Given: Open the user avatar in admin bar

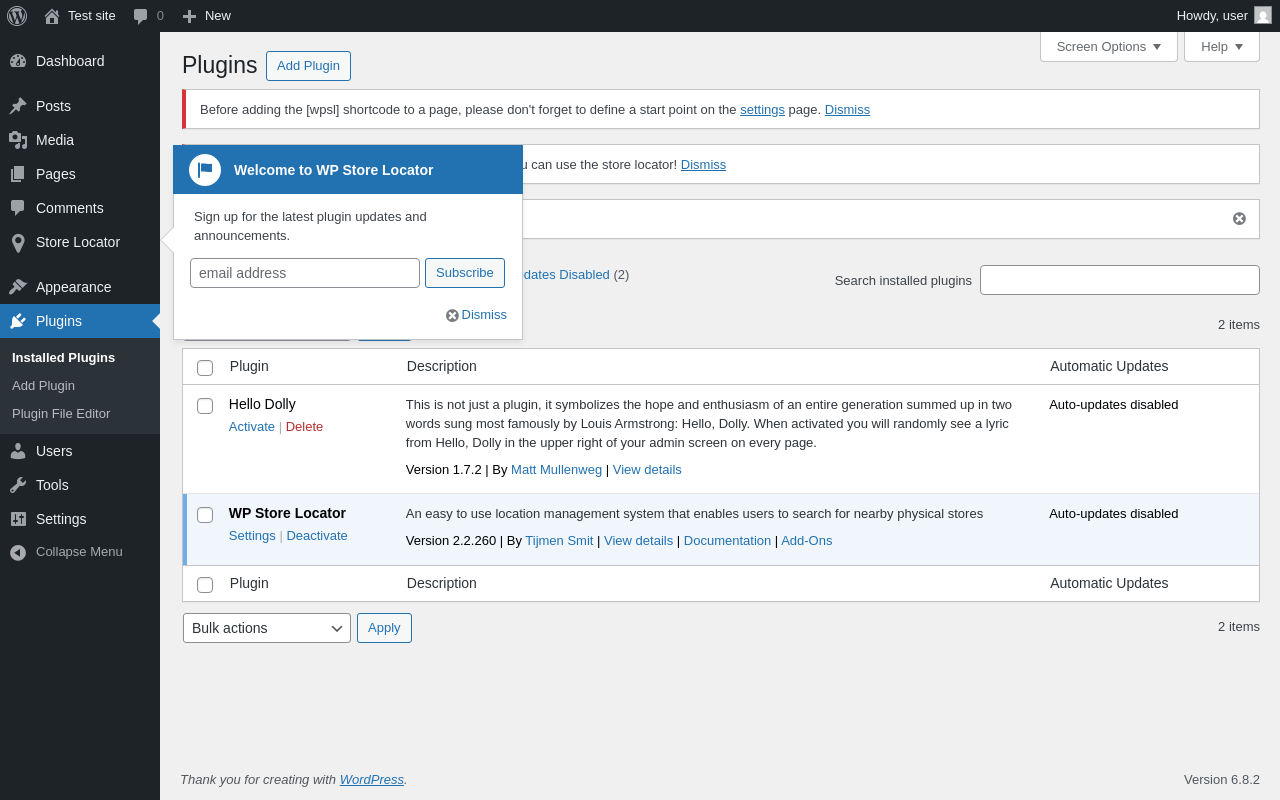Looking at the screenshot, I should (x=1263, y=15).
